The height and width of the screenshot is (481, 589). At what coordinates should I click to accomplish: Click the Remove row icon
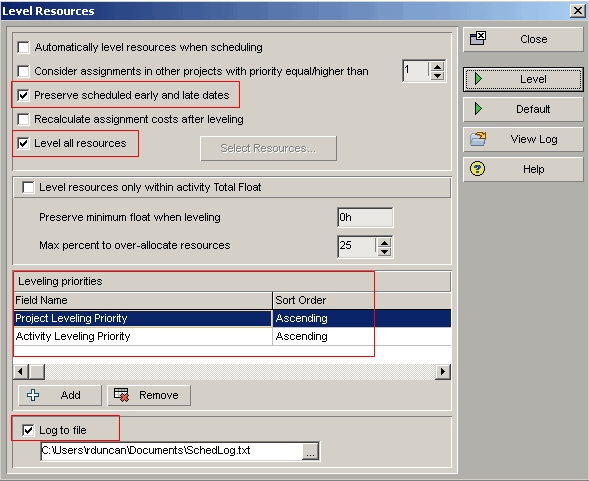point(121,395)
